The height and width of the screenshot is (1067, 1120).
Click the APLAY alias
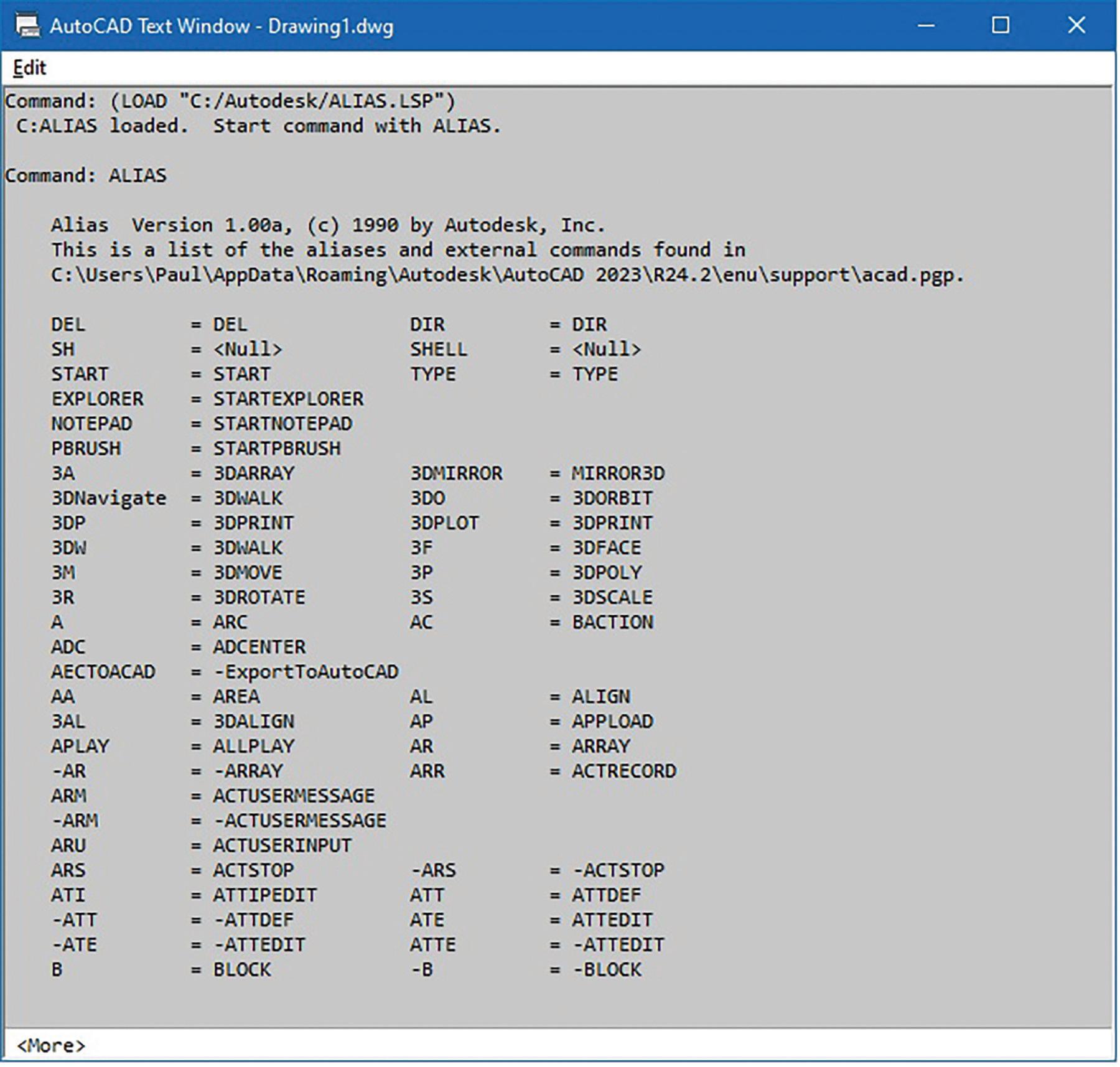point(80,747)
